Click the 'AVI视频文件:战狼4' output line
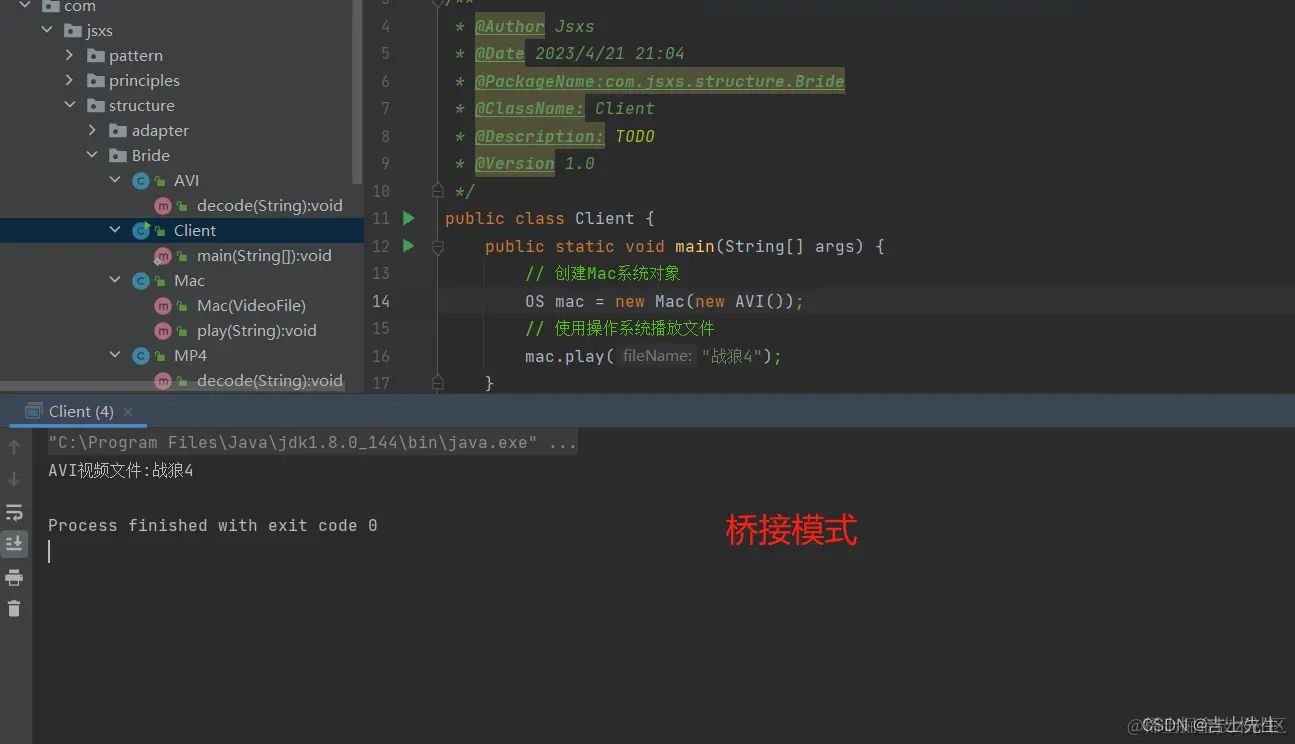The image size is (1295, 744). pyautogui.click(x=121, y=470)
